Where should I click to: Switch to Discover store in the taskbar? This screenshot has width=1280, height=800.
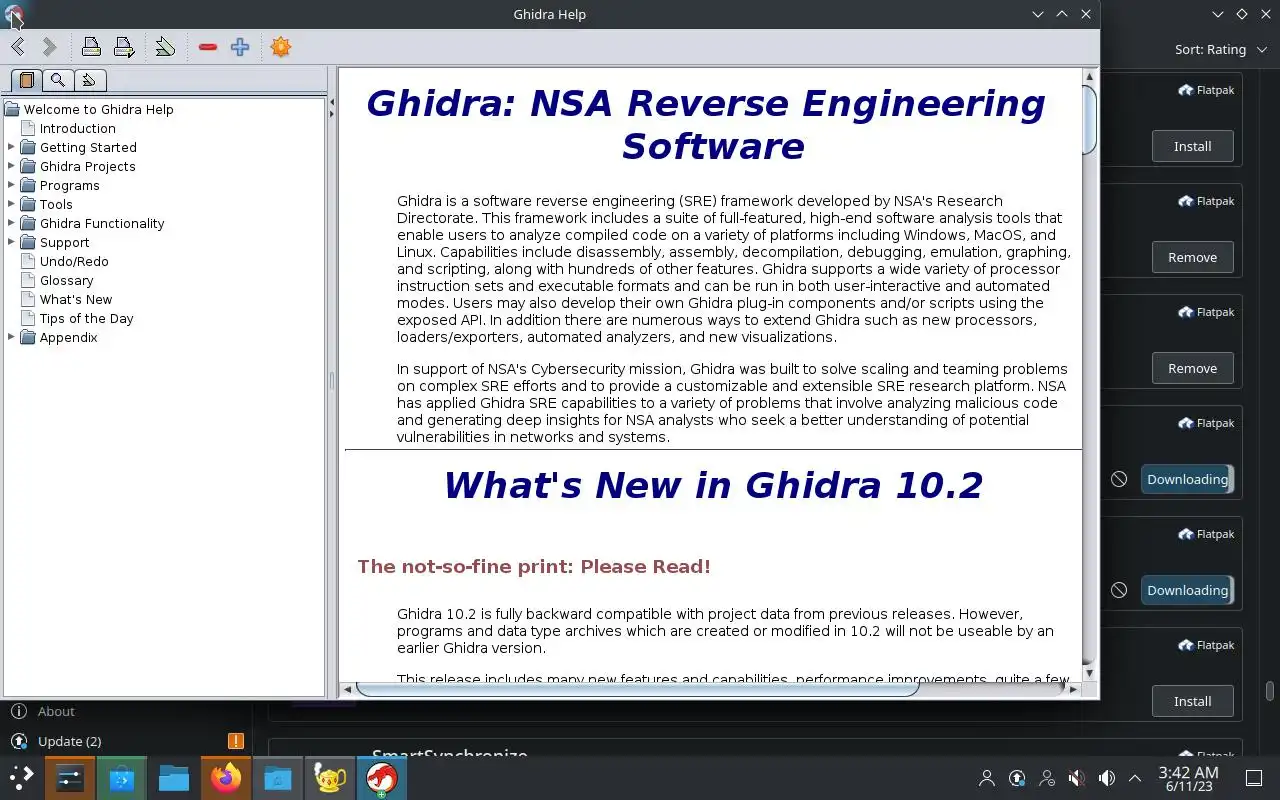tap(122, 778)
